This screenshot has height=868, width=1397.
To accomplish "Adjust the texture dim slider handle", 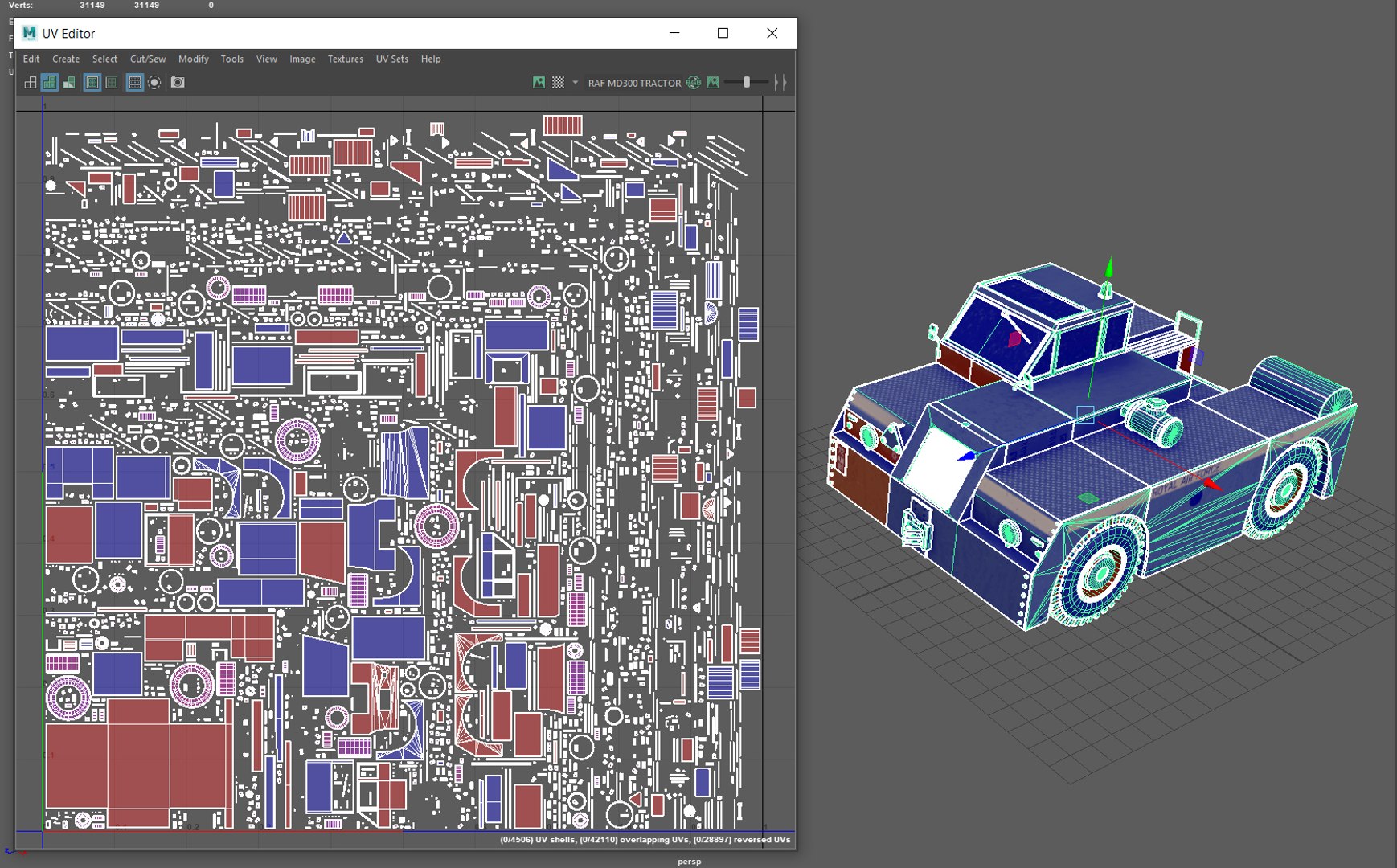I will click(x=747, y=83).
